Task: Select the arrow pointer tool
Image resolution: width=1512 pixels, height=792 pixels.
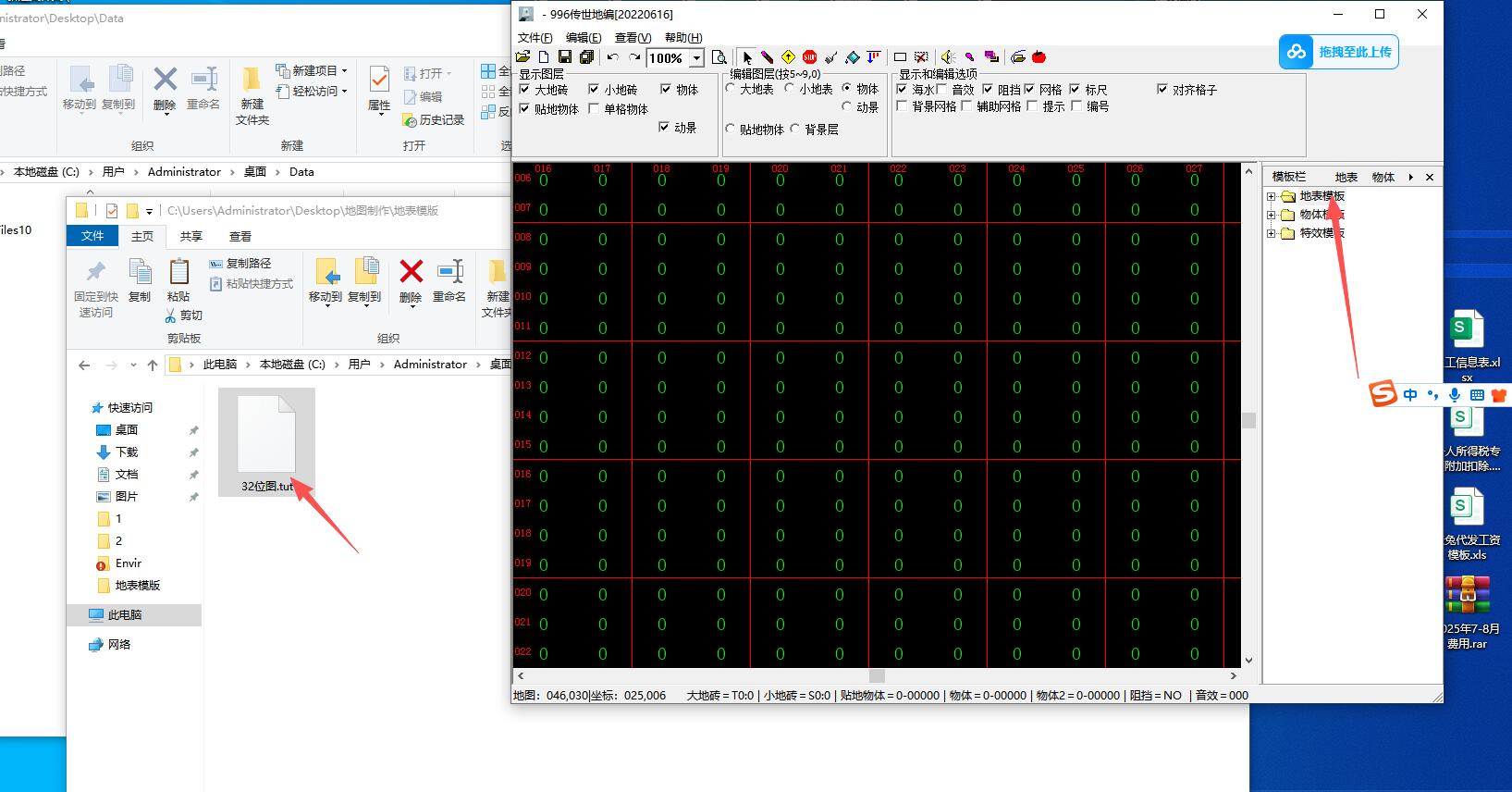Action: click(747, 57)
